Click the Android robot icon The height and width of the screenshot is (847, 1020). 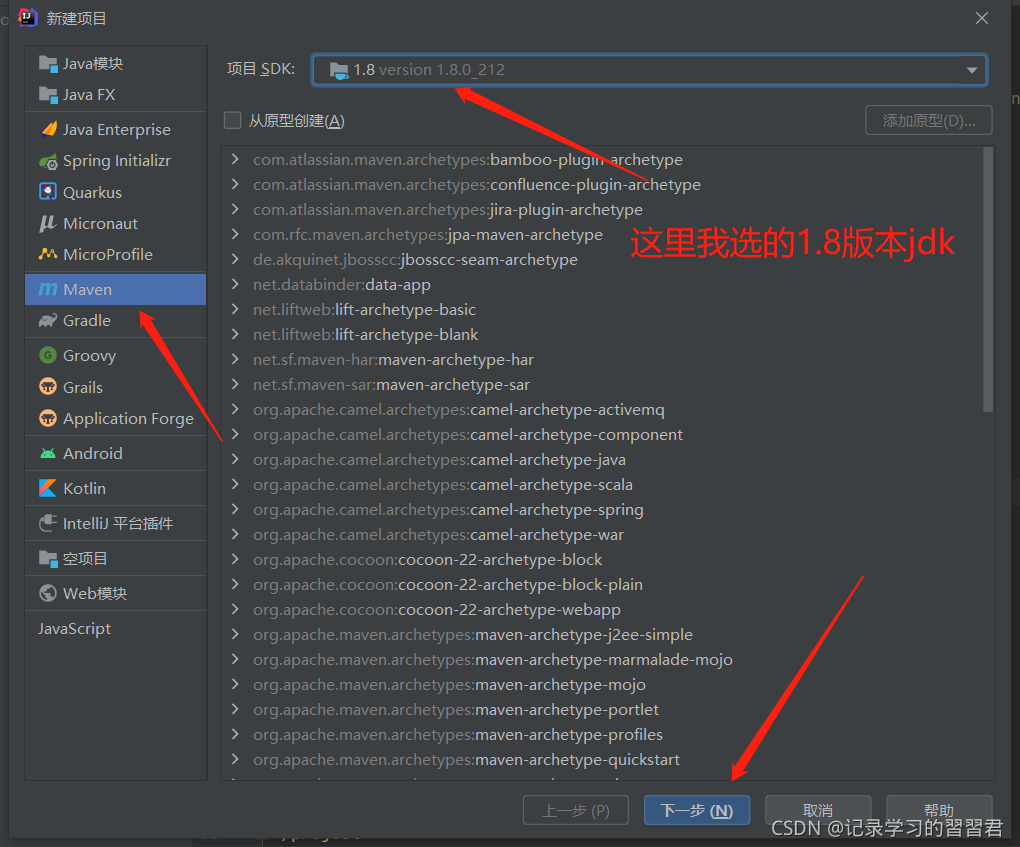pos(48,453)
